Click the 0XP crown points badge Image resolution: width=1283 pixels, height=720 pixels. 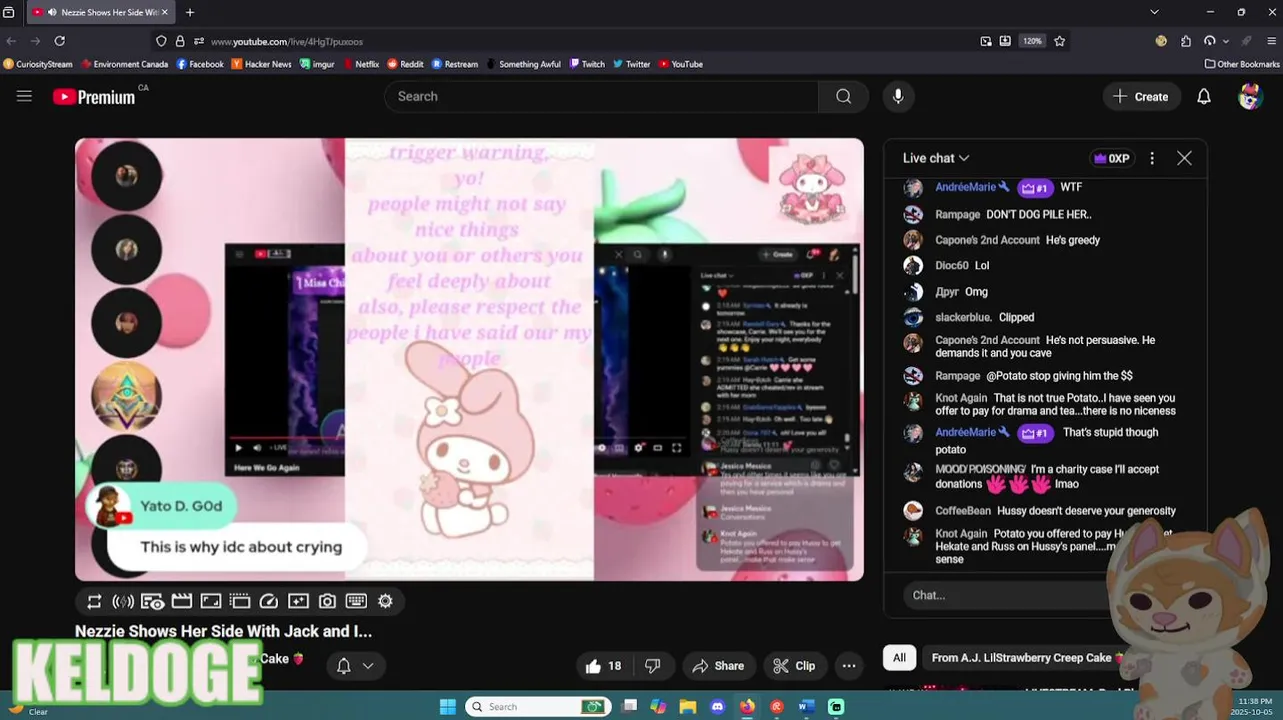1111,158
